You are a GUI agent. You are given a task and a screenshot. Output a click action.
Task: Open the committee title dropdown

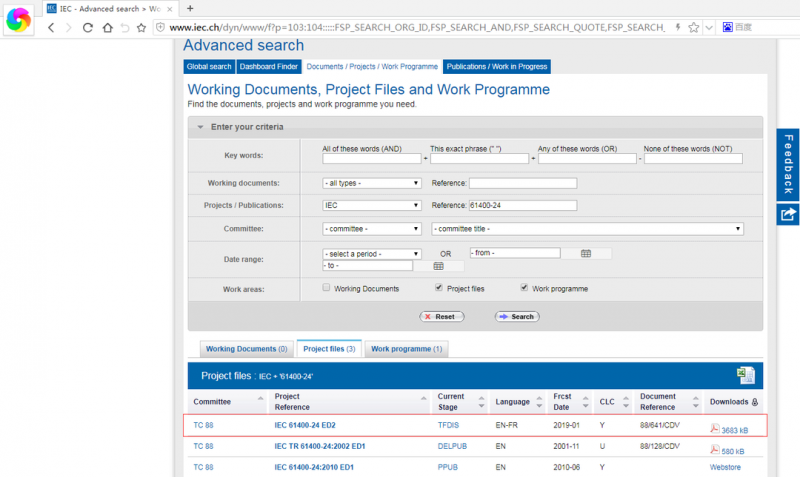tap(587, 229)
